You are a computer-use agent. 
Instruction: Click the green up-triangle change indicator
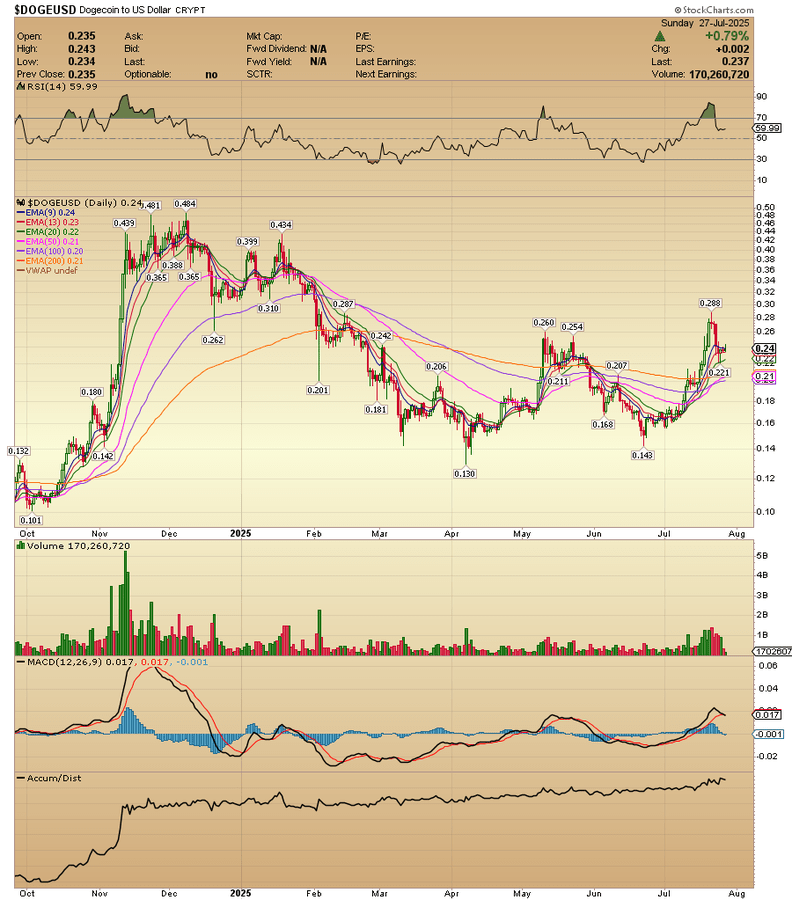659,36
